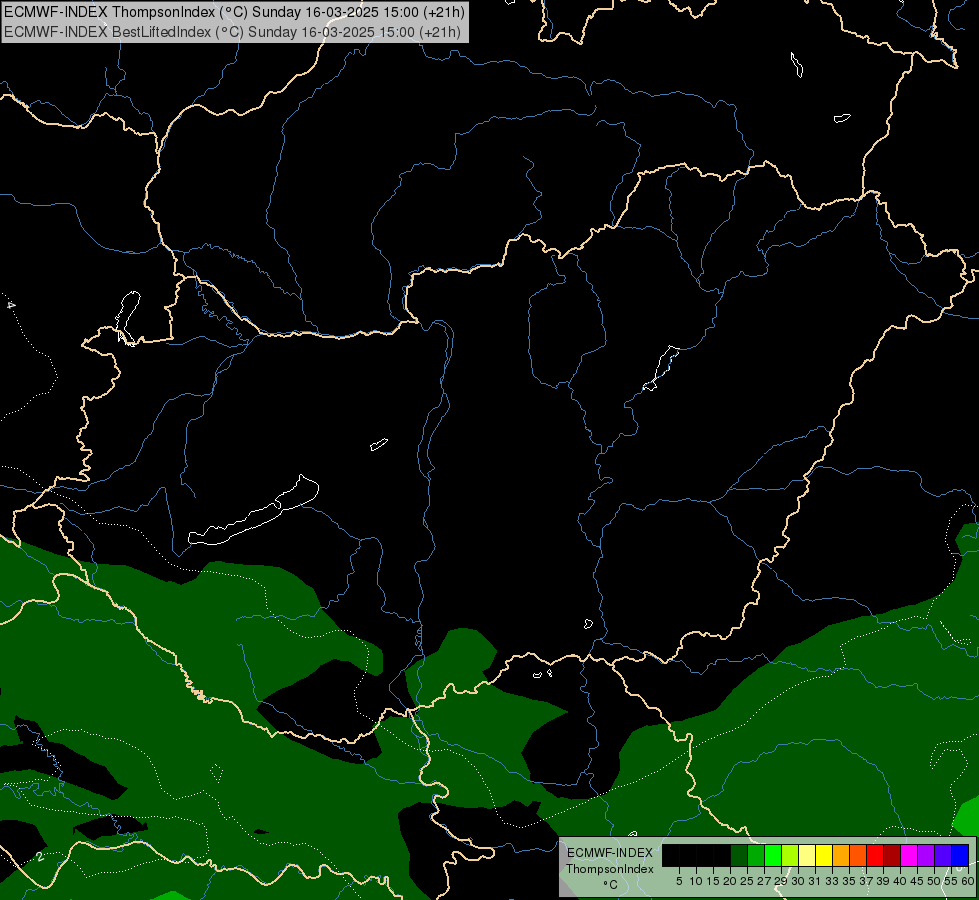Select the yellow 31–33 legend swatch
Viewport: 979px width, 900px height.
click(824, 855)
